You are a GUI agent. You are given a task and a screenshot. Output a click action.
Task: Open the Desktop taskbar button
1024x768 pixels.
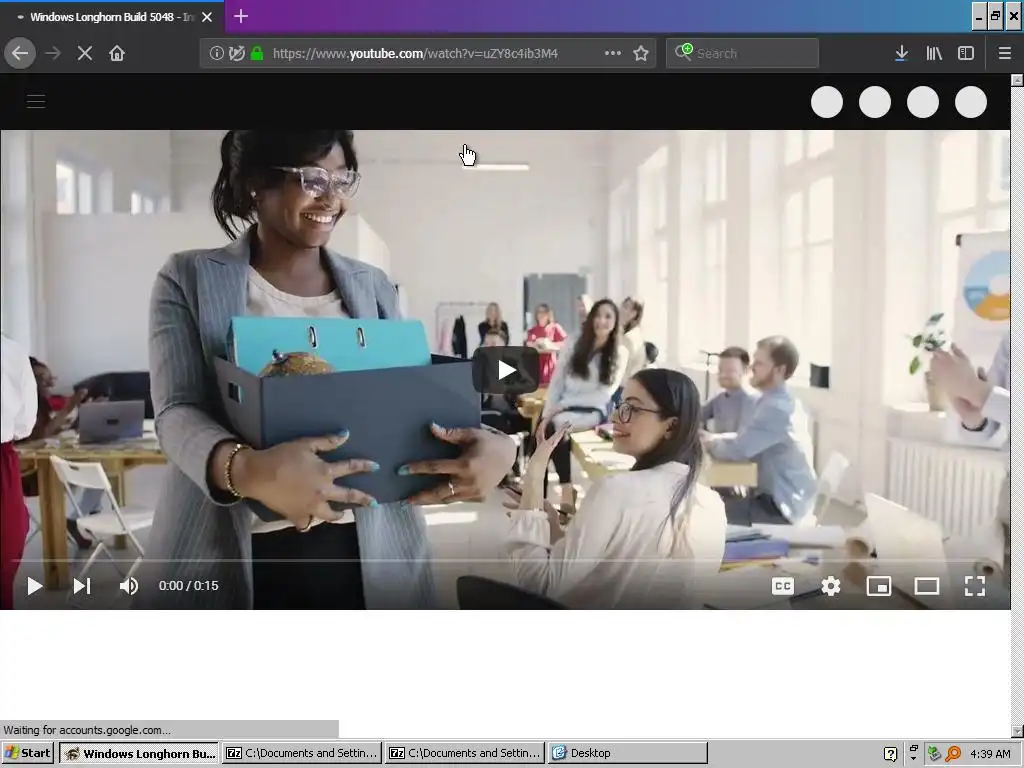point(628,753)
